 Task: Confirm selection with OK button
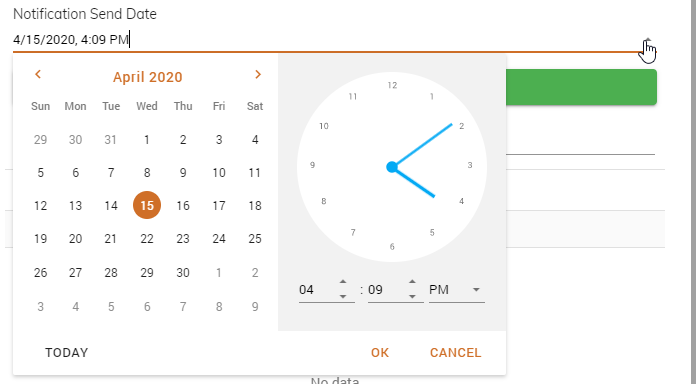pos(380,352)
